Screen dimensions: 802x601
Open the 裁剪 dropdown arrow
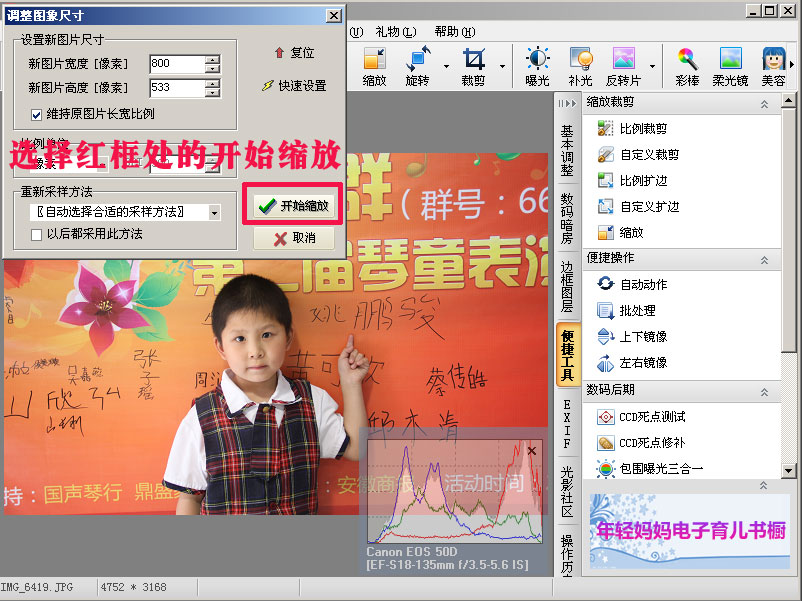click(x=502, y=66)
